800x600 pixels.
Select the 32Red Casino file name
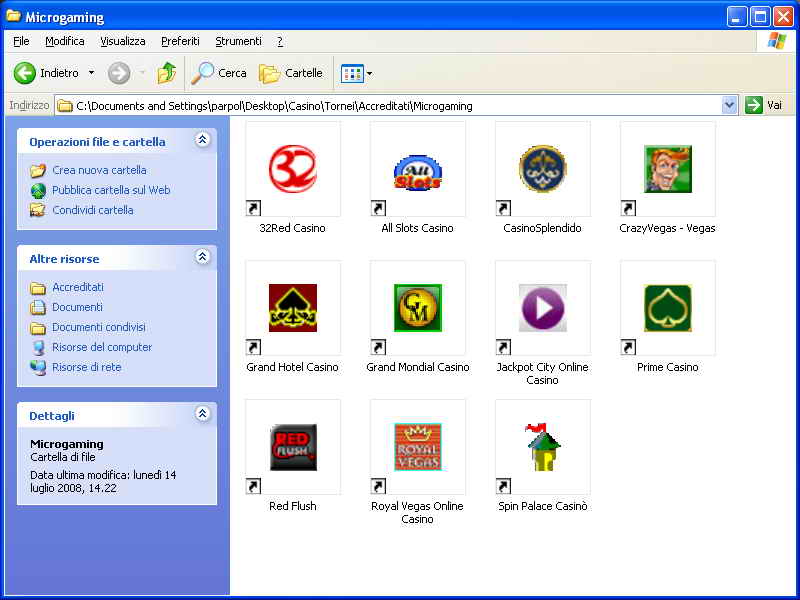tap(293, 228)
